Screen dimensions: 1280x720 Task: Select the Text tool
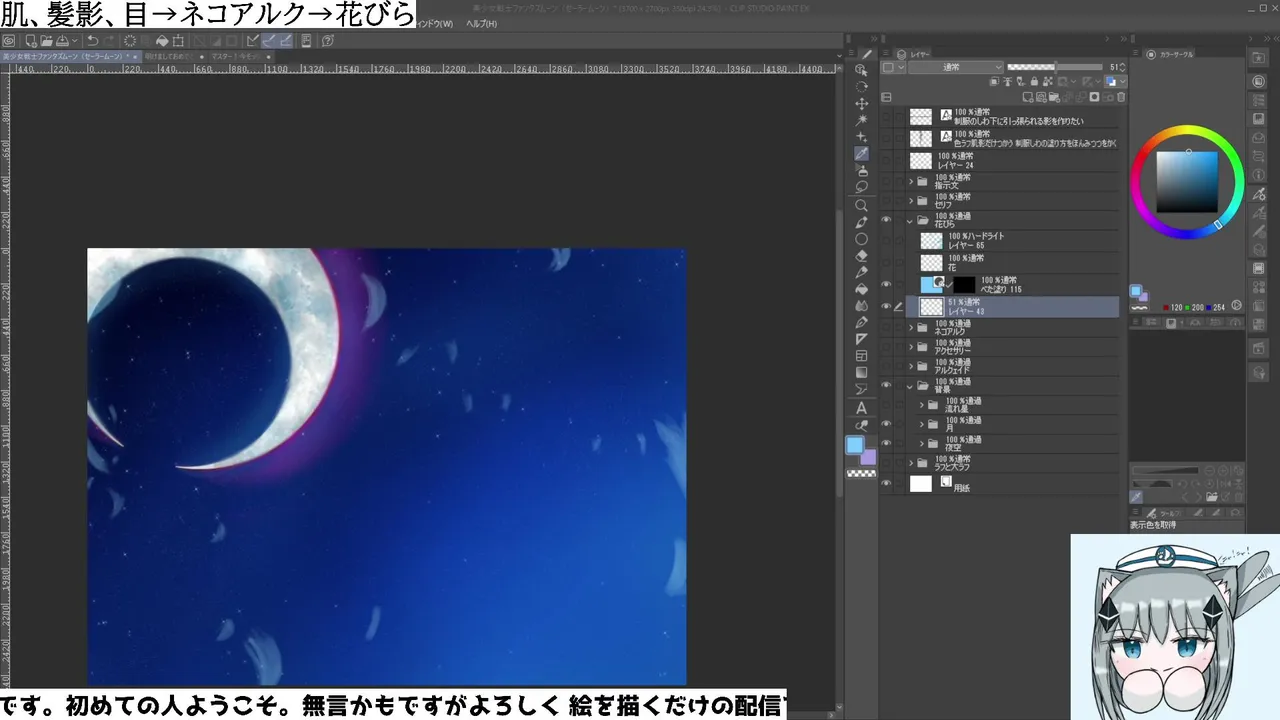pyautogui.click(x=861, y=408)
